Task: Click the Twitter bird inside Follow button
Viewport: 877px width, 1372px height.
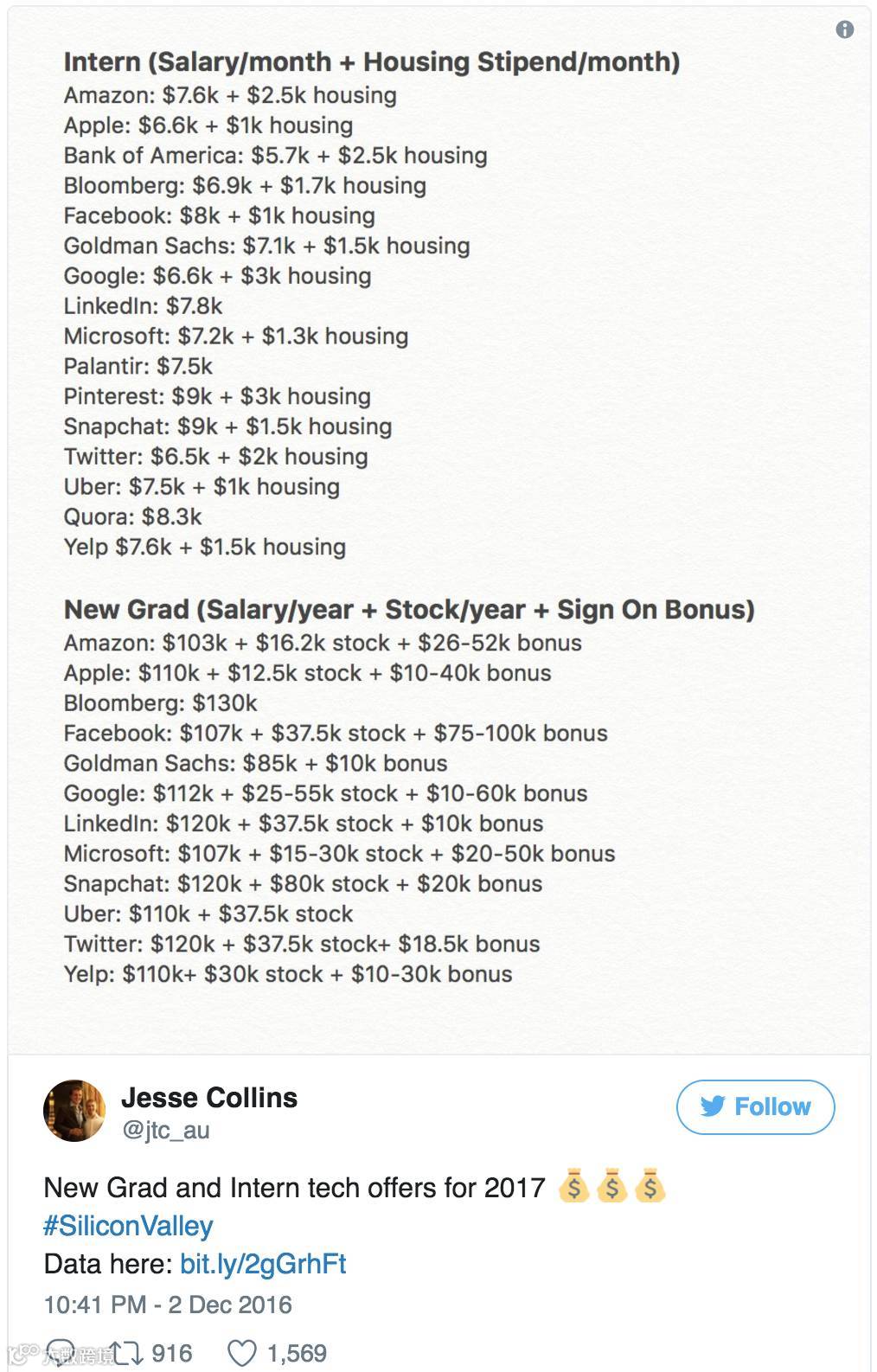Action: tap(713, 1106)
